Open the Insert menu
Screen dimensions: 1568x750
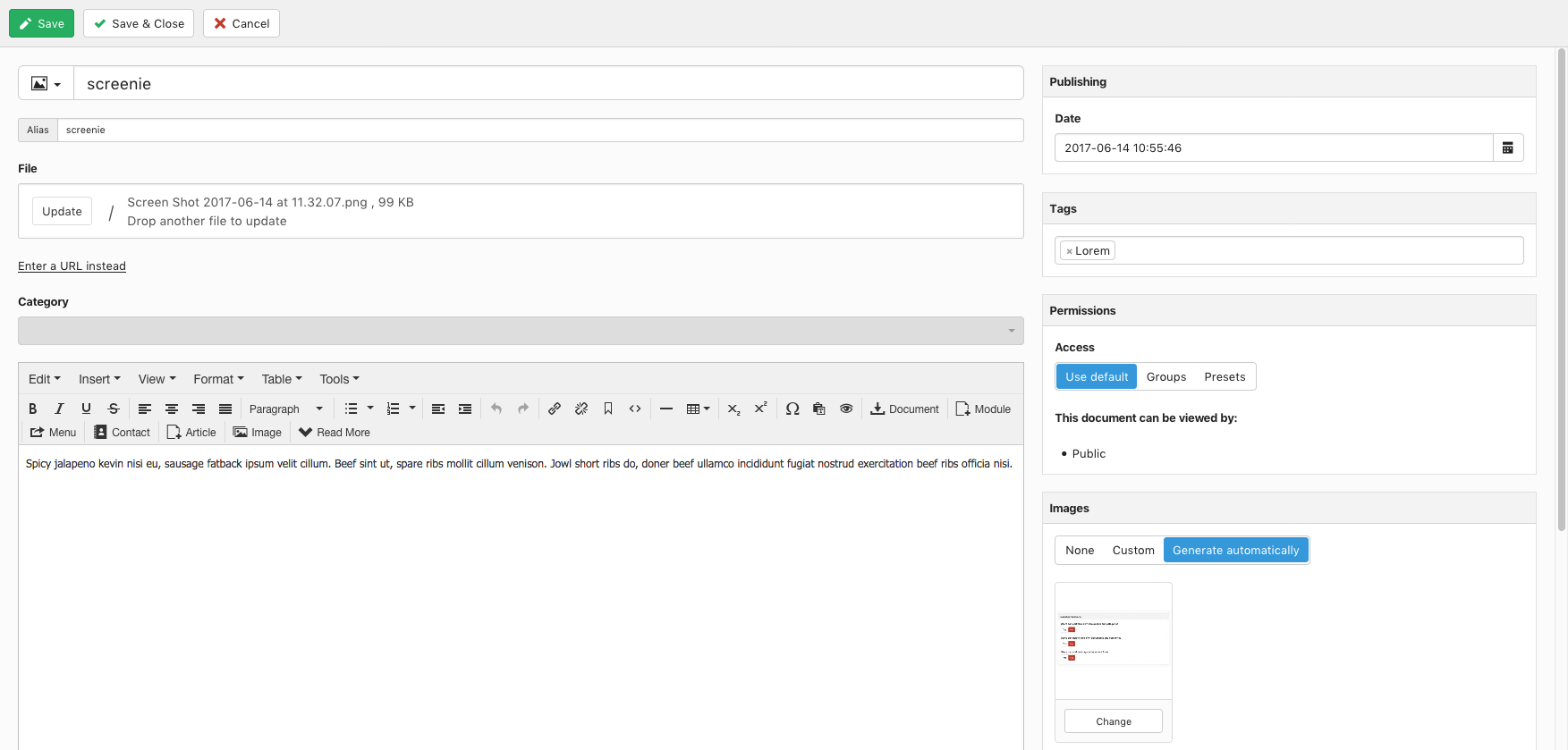click(x=99, y=379)
